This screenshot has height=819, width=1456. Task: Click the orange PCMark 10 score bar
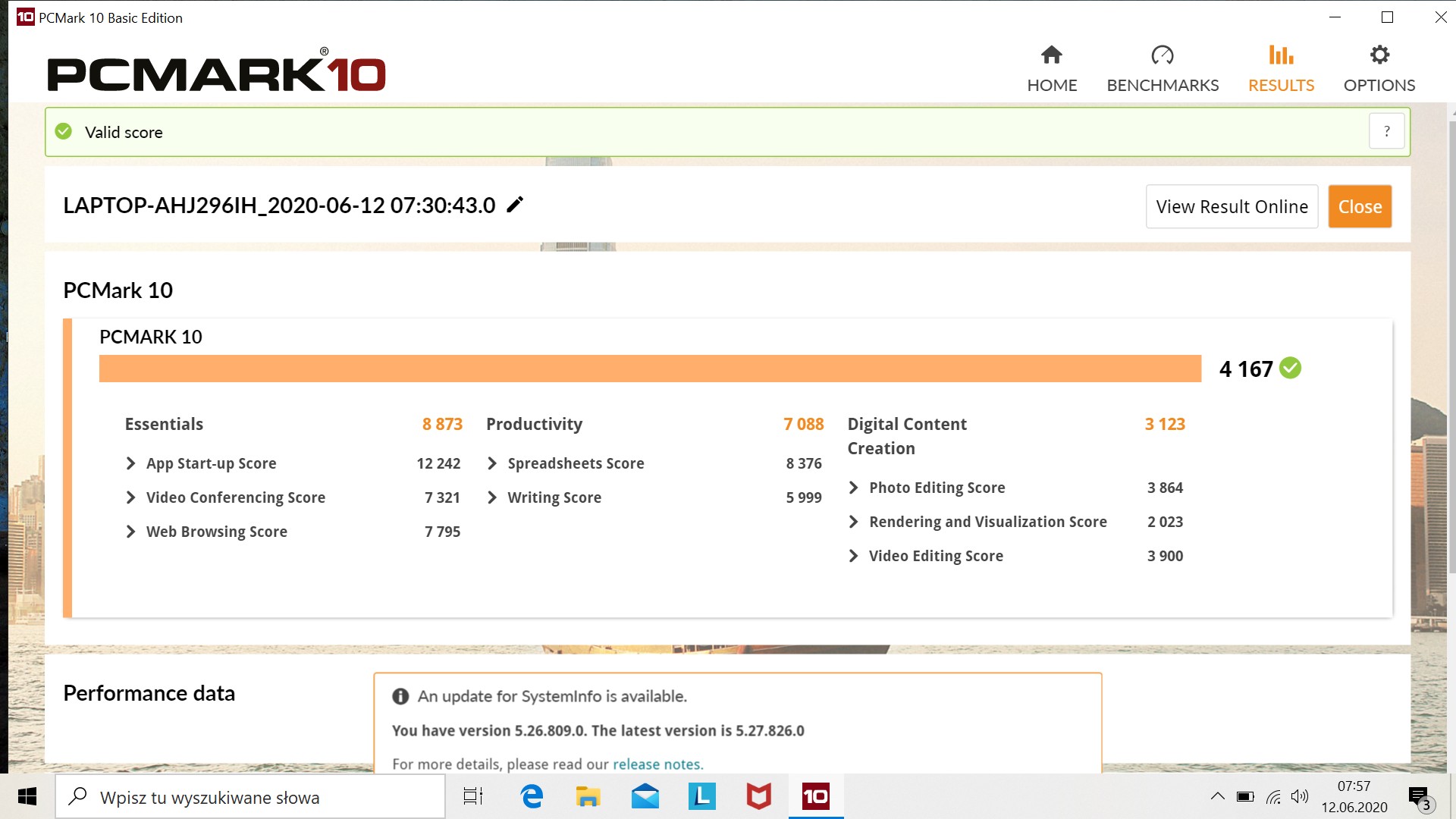pos(650,369)
